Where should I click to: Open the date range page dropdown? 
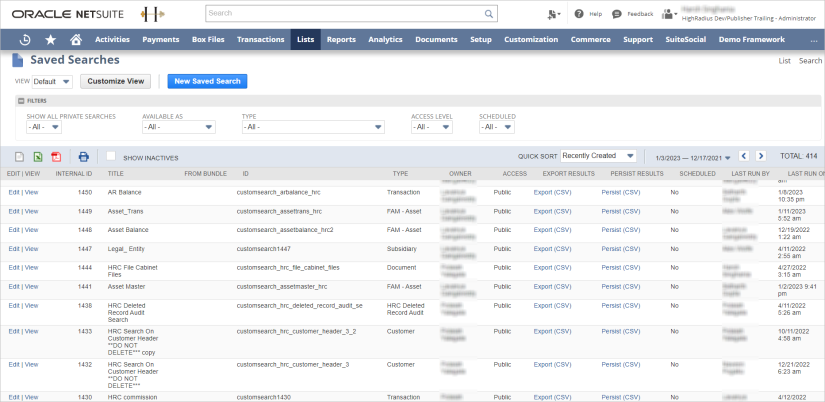[693, 157]
